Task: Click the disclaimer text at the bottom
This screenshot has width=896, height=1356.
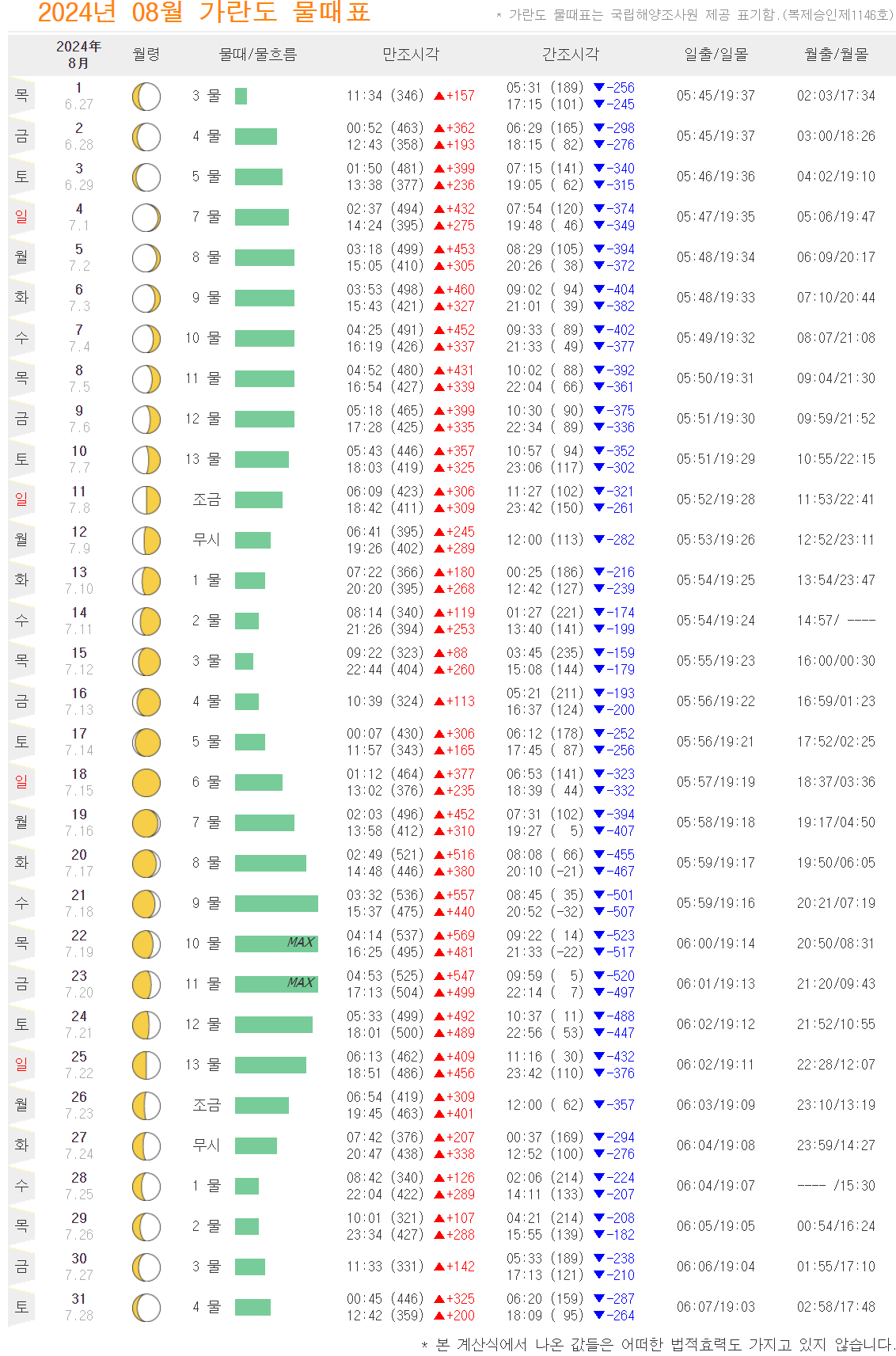Action: coord(658,1344)
